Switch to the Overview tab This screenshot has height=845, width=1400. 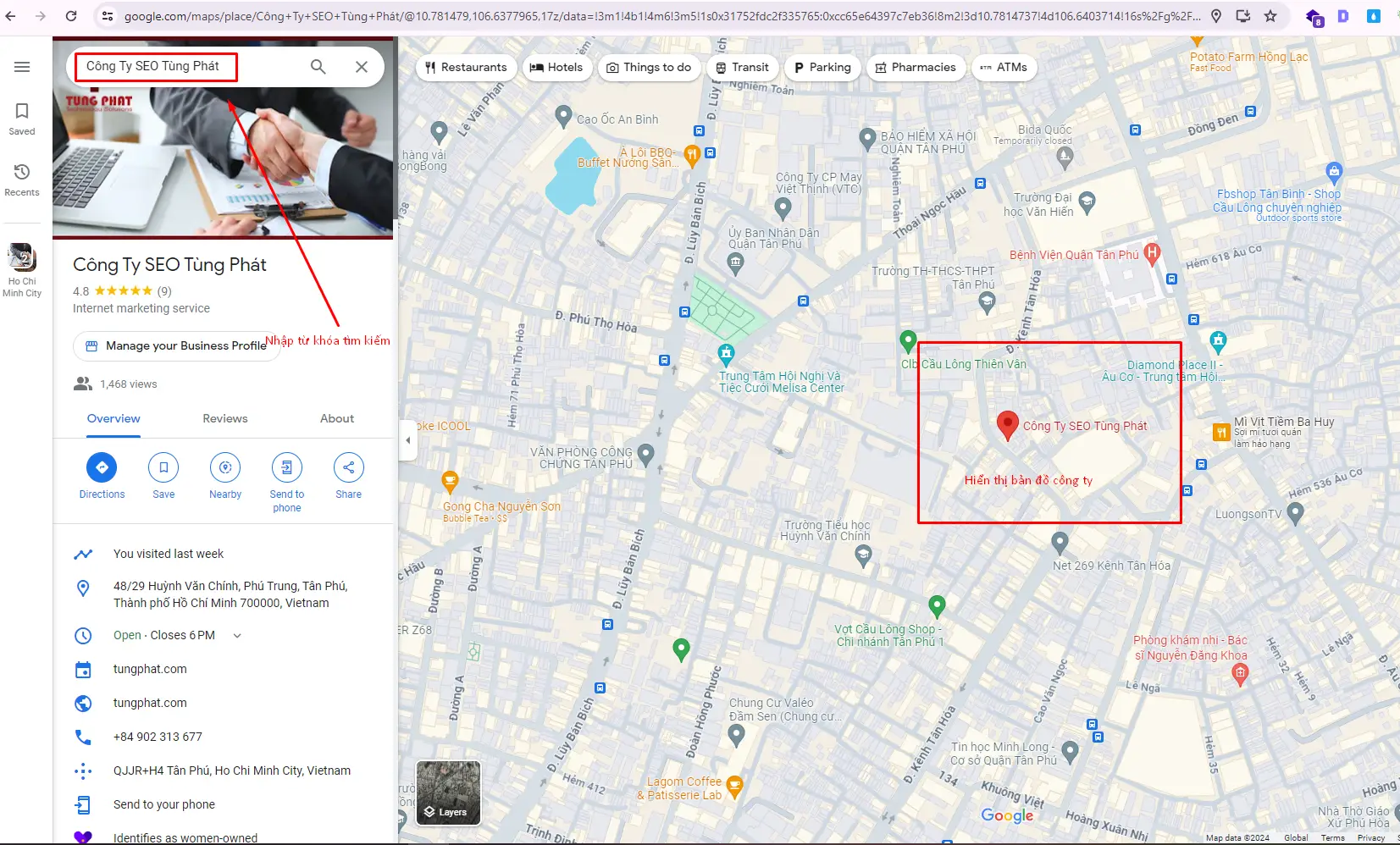tap(113, 418)
